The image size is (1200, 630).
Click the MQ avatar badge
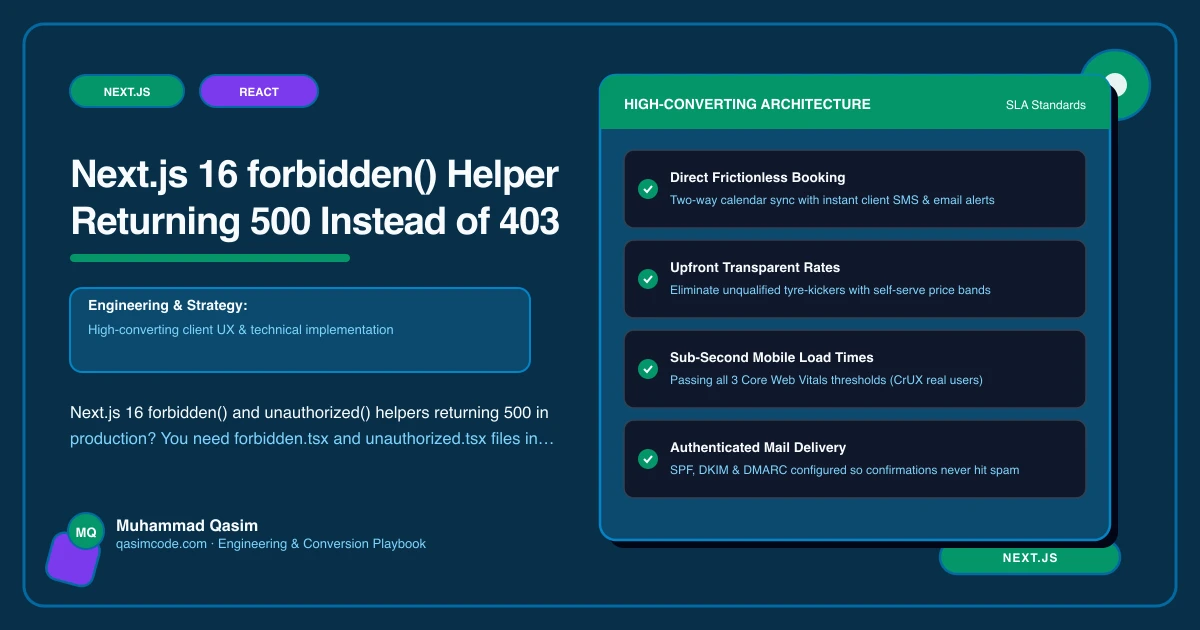pyautogui.click(x=86, y=532)
